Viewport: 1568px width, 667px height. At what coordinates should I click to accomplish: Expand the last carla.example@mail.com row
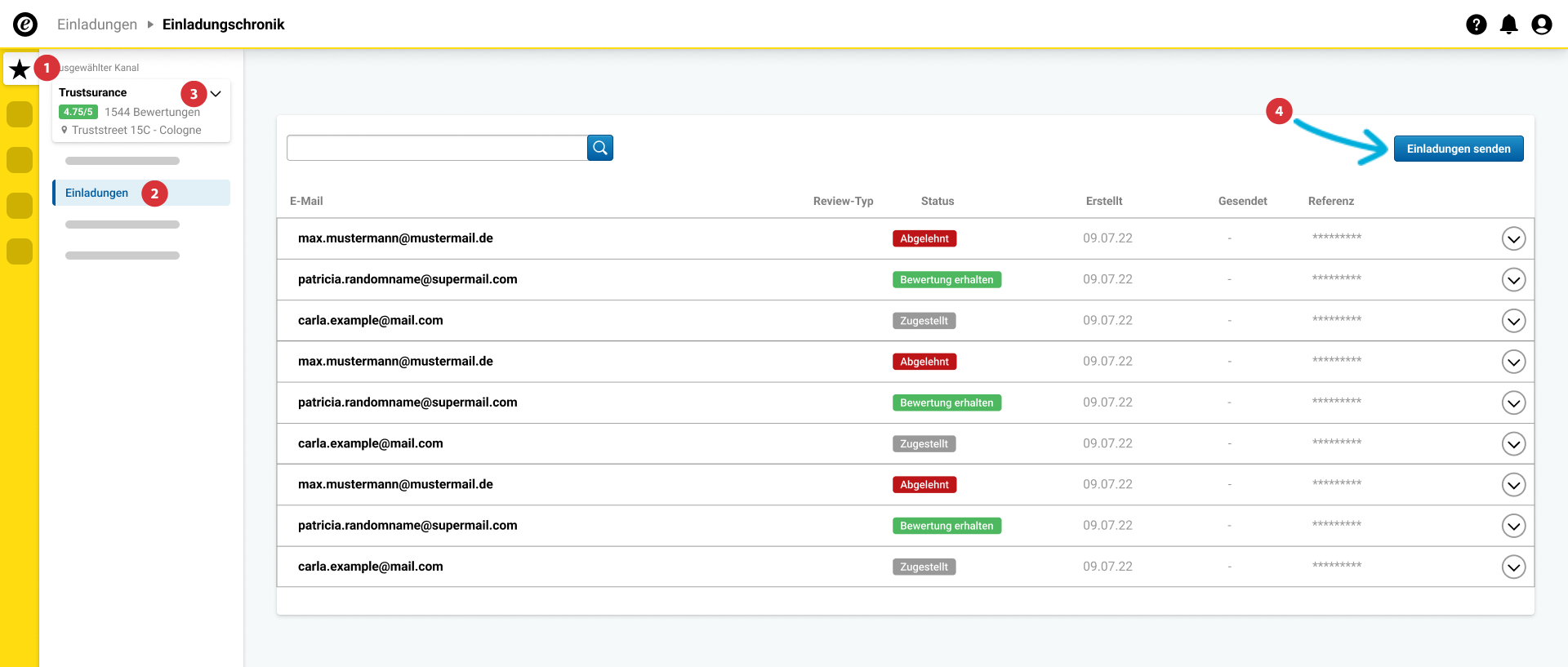point(1514,567)
